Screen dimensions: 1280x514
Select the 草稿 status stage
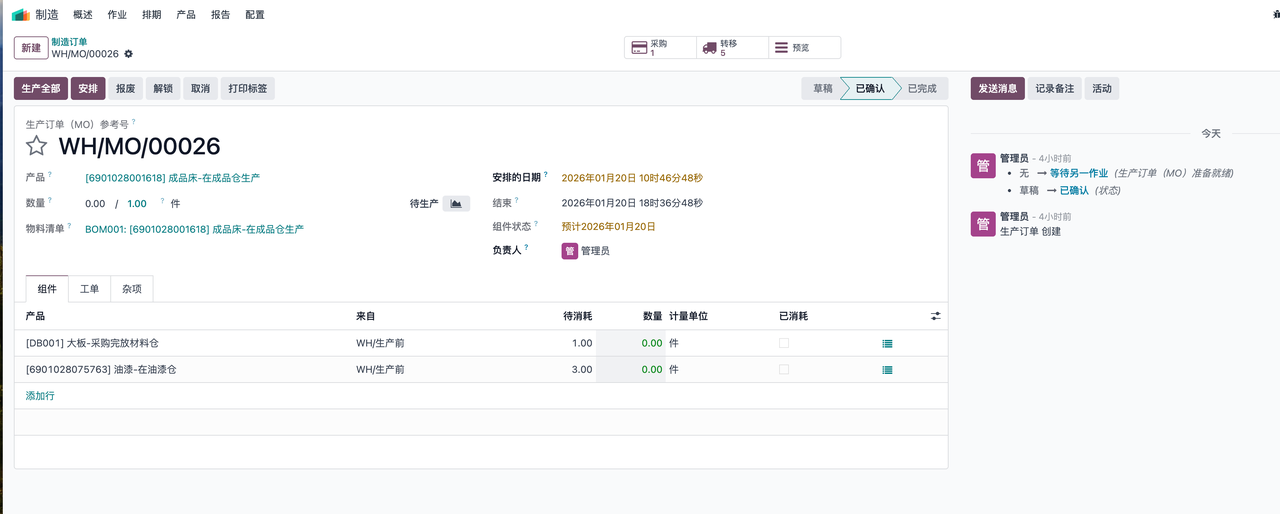[822, 88]
